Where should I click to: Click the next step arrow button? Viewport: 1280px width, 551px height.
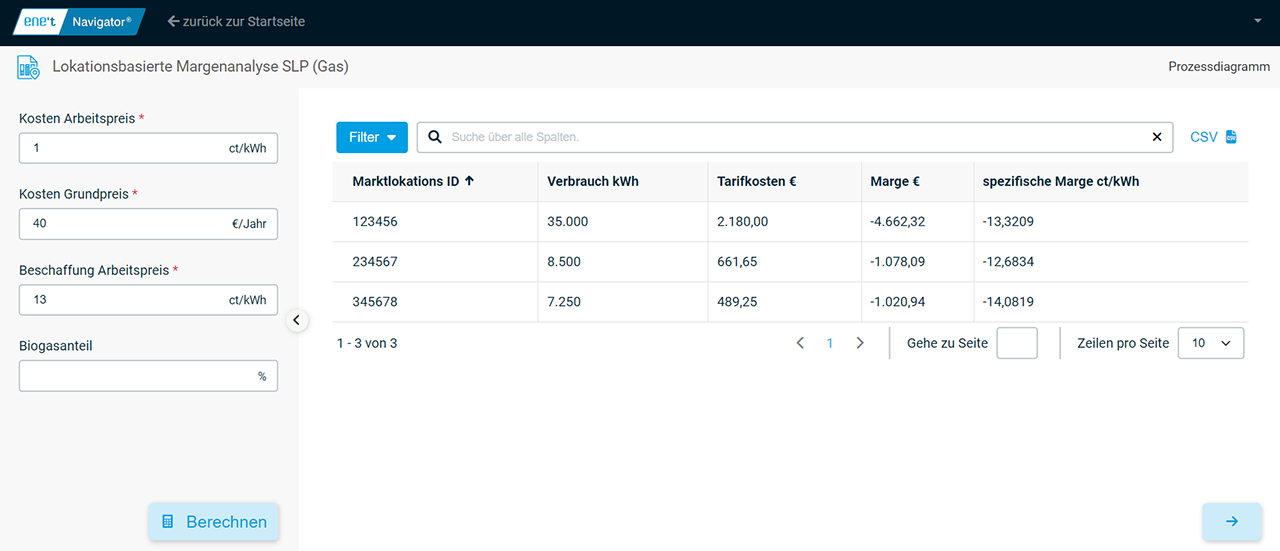[x=1231, y=521]
